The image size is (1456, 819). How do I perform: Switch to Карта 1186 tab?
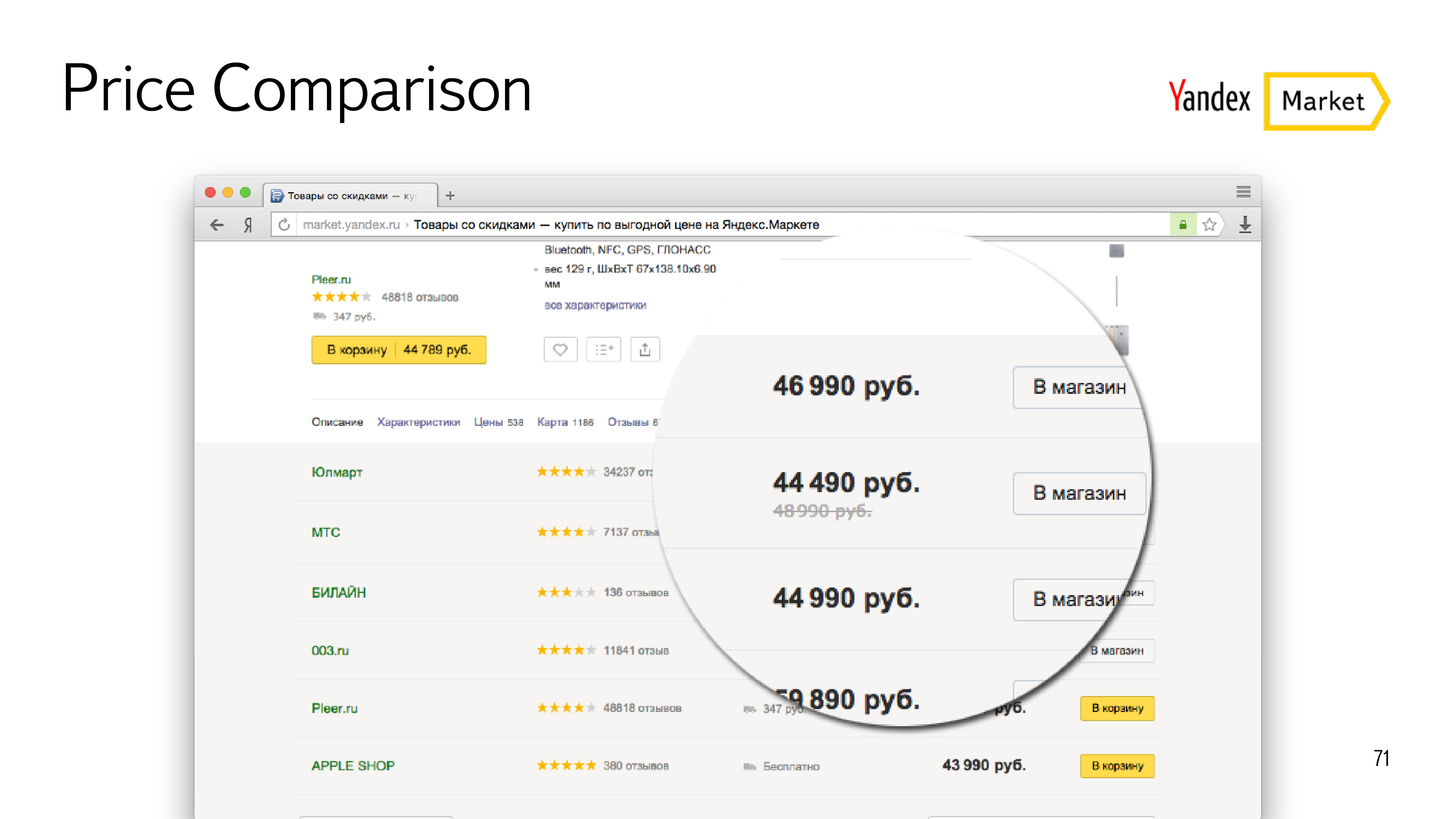pos(564,422)
